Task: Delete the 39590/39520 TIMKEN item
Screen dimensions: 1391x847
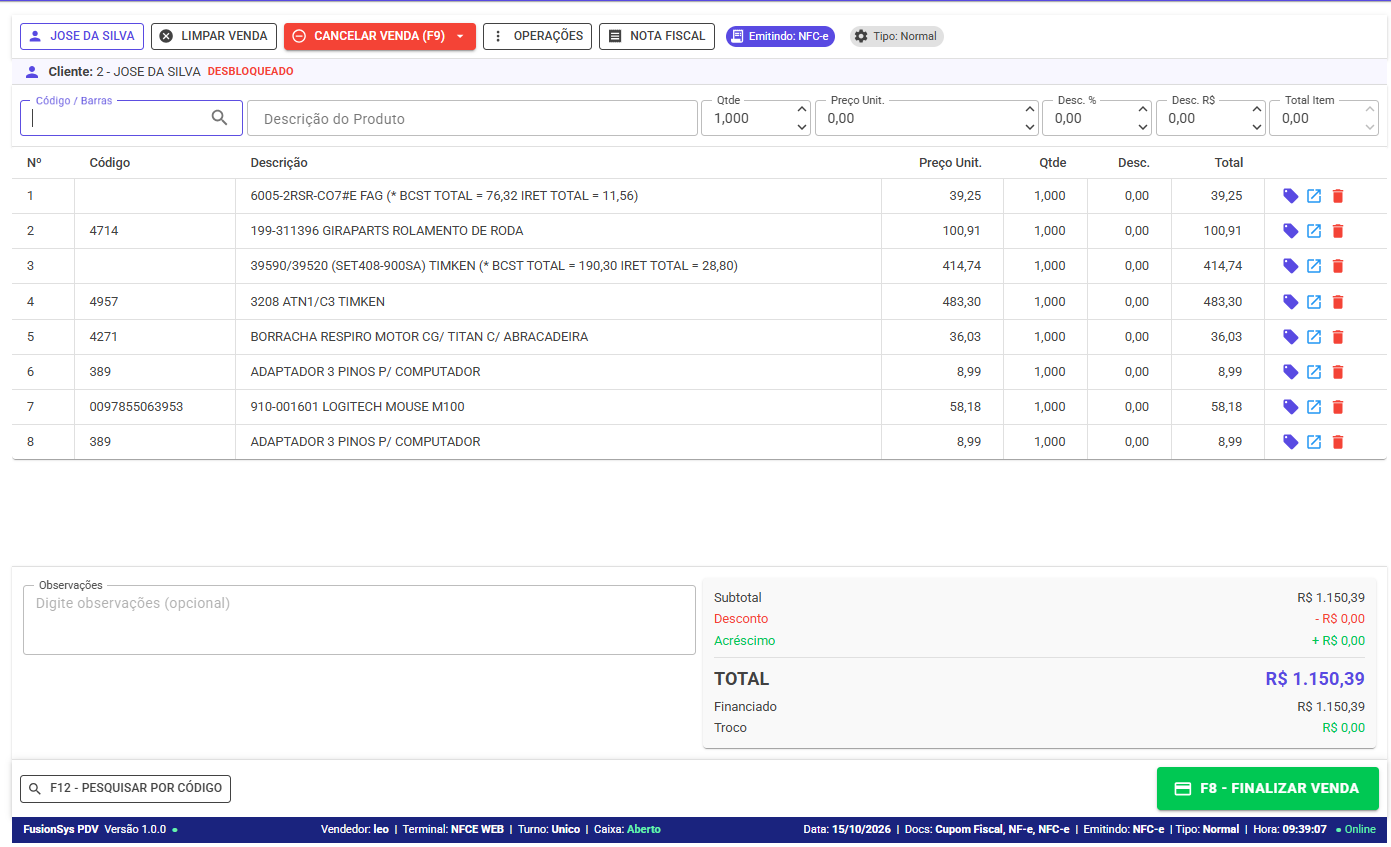Action: click(x=1338, y=266)
